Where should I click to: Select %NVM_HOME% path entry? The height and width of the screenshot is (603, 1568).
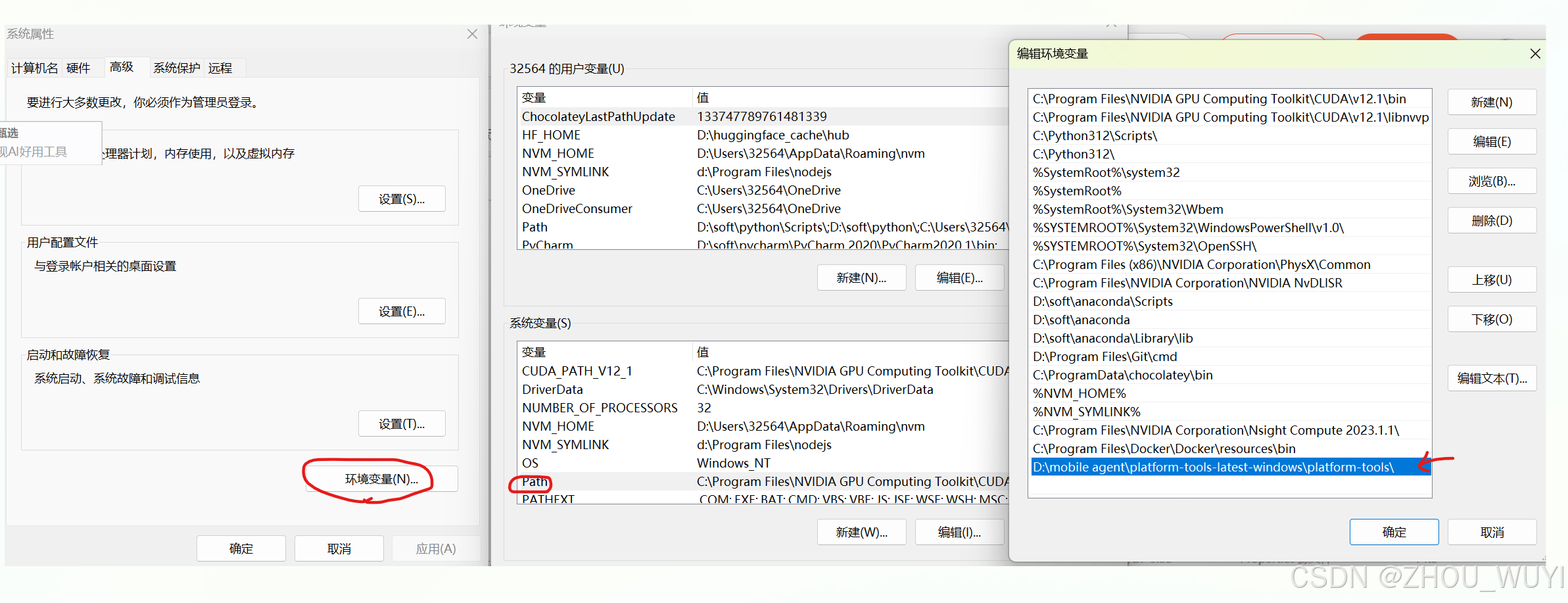pos(1230,393)
